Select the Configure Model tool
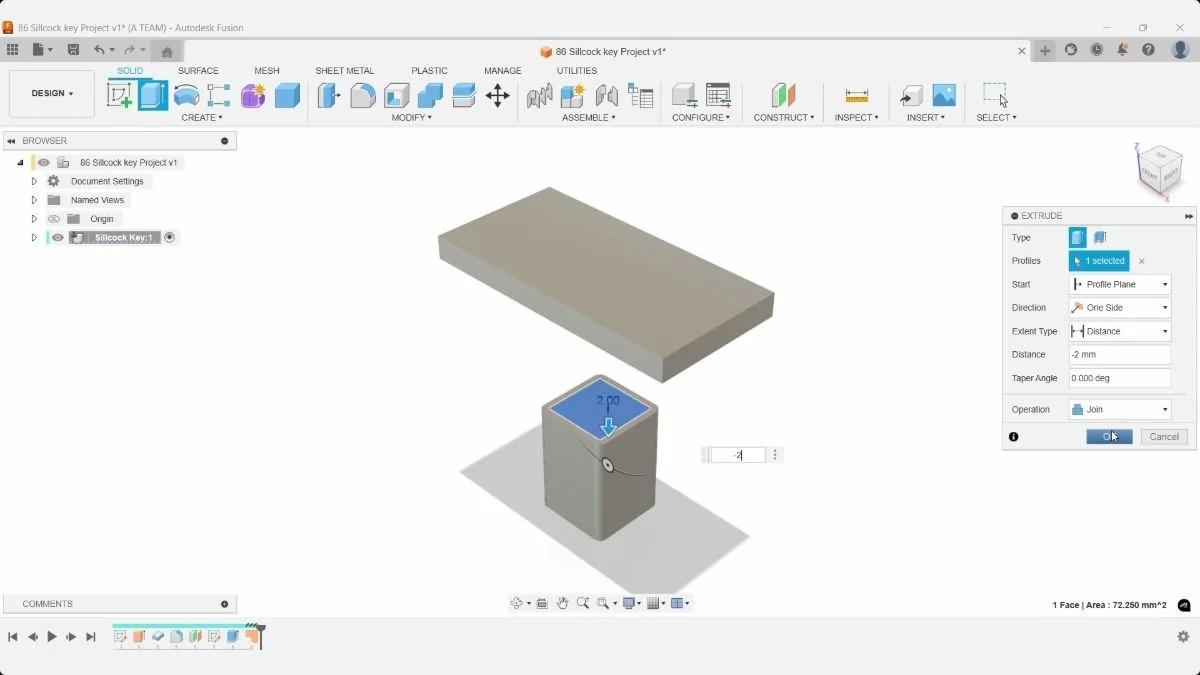The image size is (1200, 675). (684, 95)
